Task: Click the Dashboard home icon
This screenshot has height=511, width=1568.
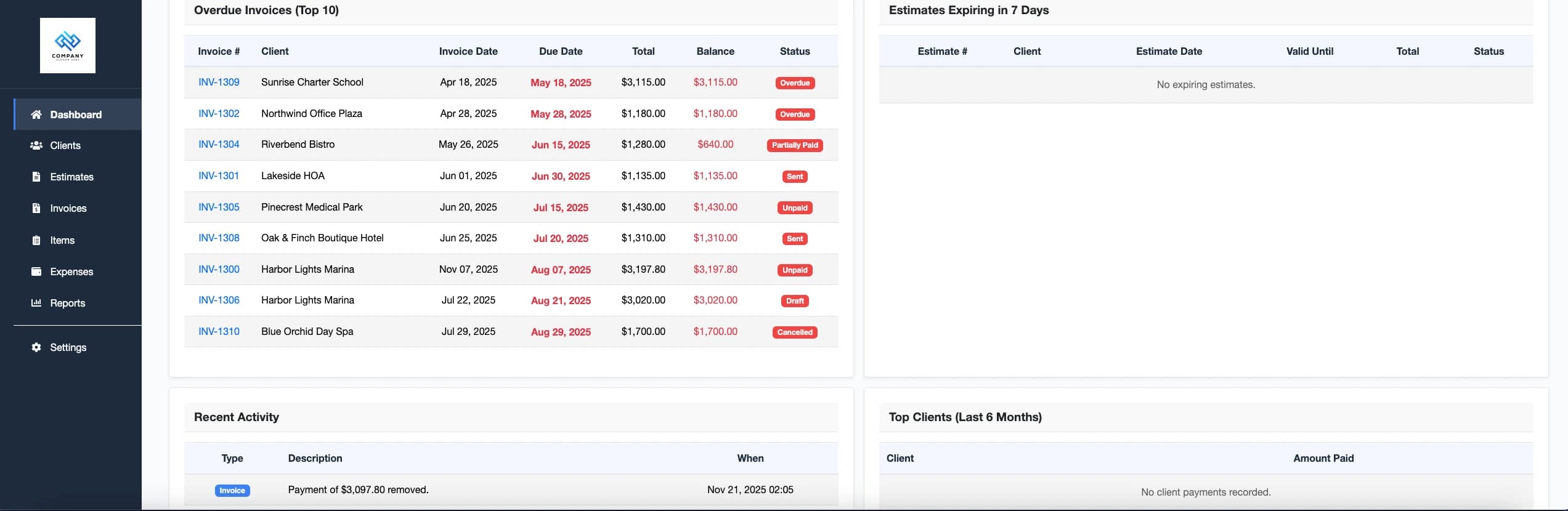Action: (x=36, y=115)
